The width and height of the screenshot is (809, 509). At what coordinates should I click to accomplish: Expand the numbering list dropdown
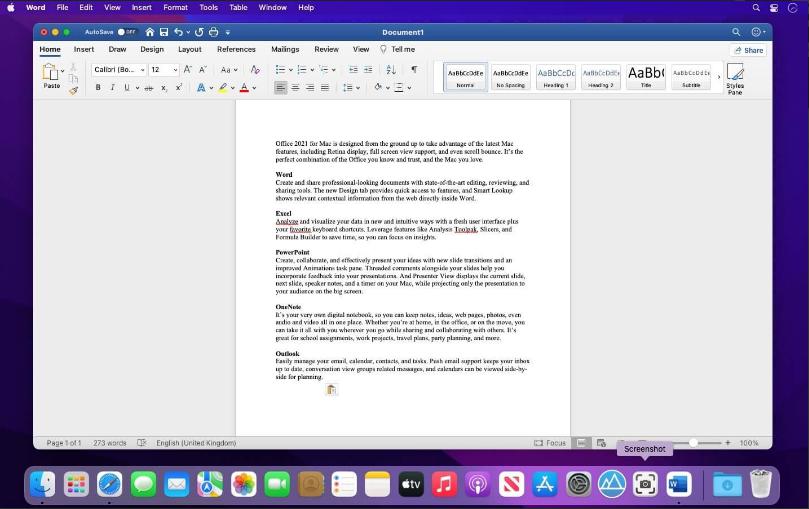pos(312,70)
